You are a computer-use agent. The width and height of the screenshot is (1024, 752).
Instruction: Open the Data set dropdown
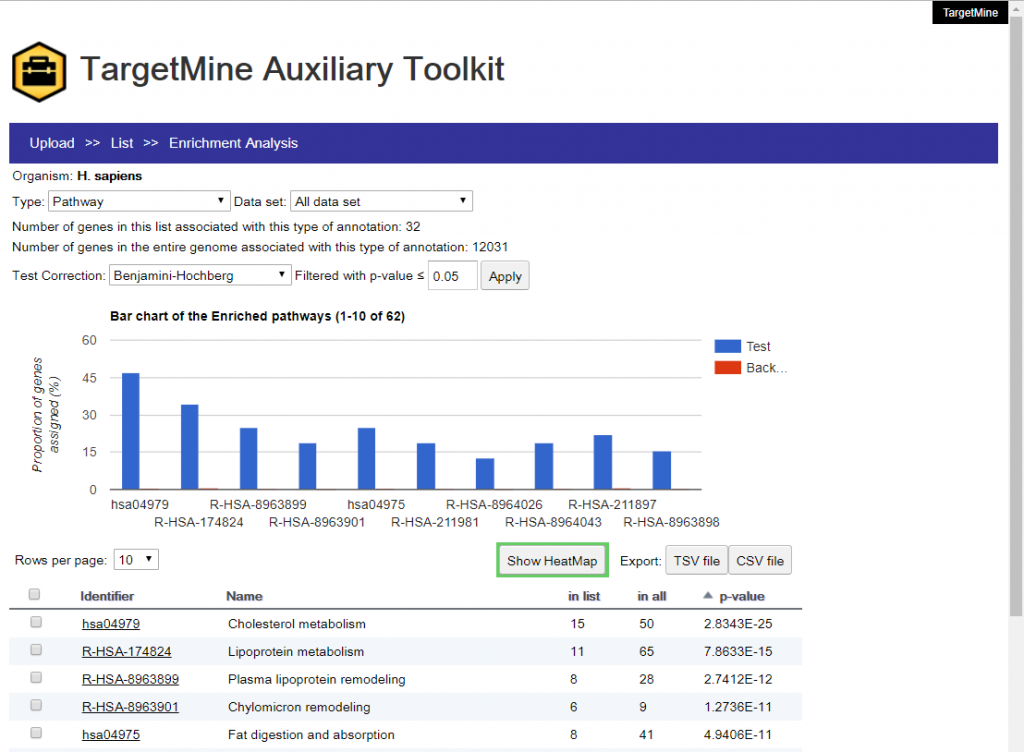pos(380,200)
